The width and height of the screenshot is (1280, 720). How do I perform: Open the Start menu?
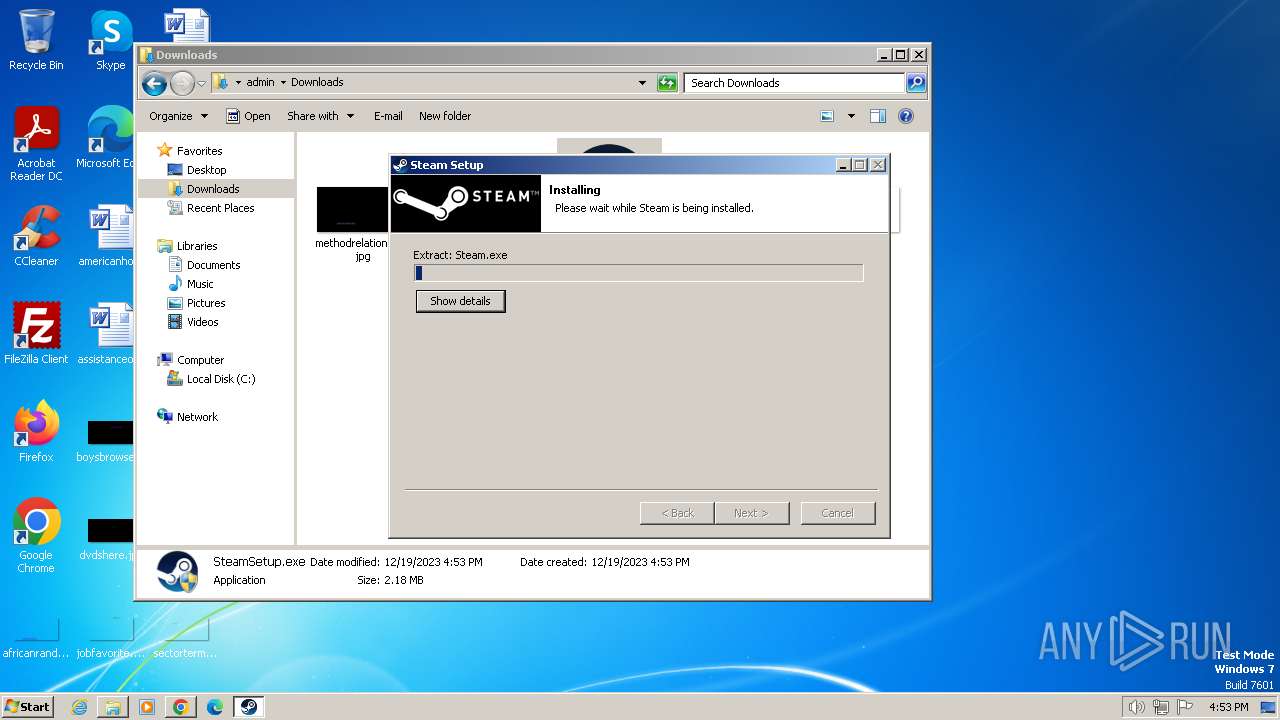pos(28,707)
